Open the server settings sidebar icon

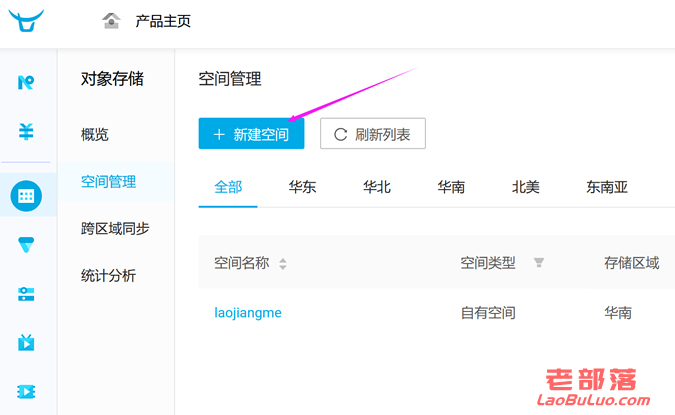click(x=26, y=294)
